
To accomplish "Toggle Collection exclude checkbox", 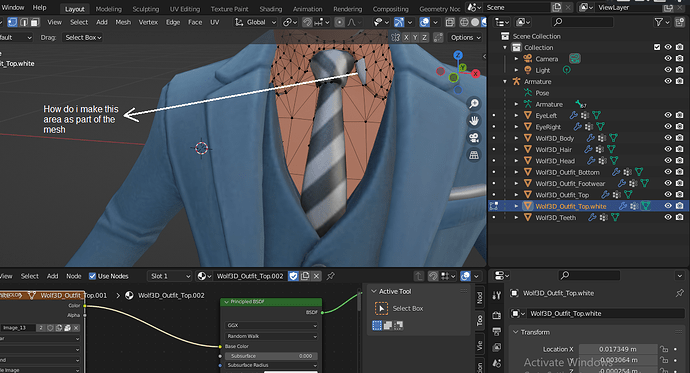I will coord(657,47).
